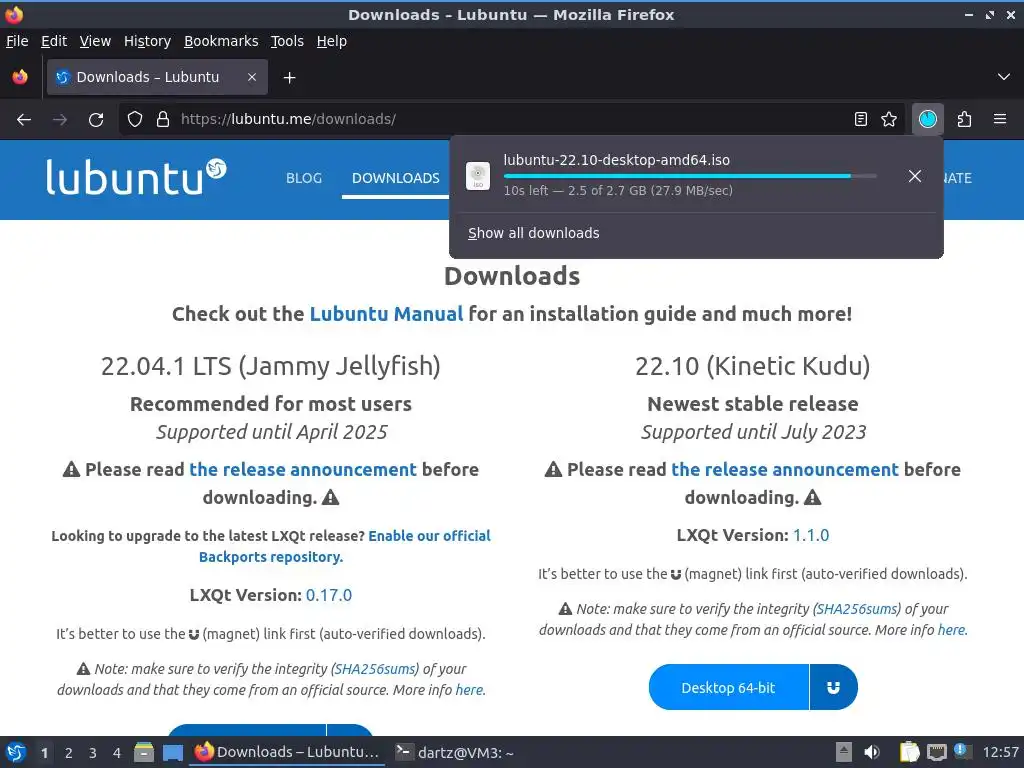
Task: Switch to workspace 3
Action: [93, 753]
